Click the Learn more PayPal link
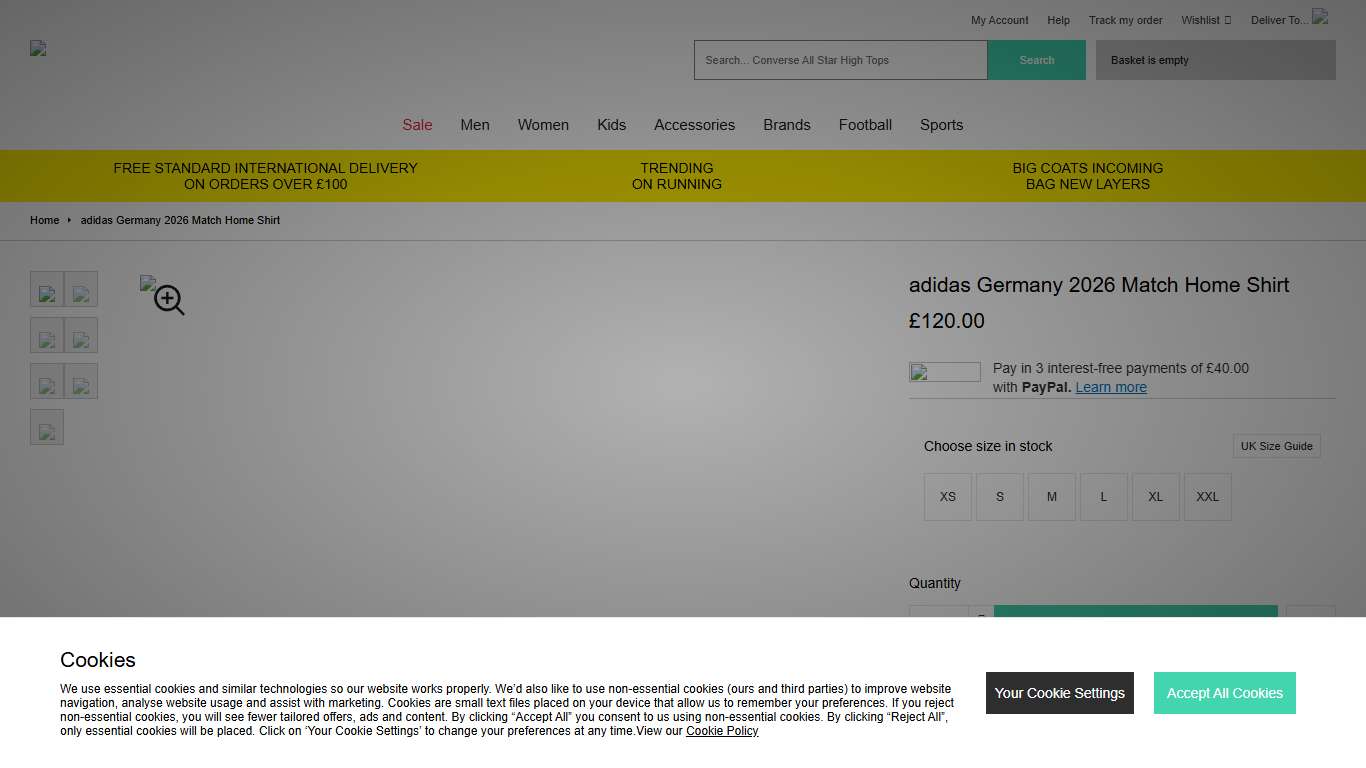Image resolution: width=1366 pixels, height=768 pixels. tap(1110, 387)
